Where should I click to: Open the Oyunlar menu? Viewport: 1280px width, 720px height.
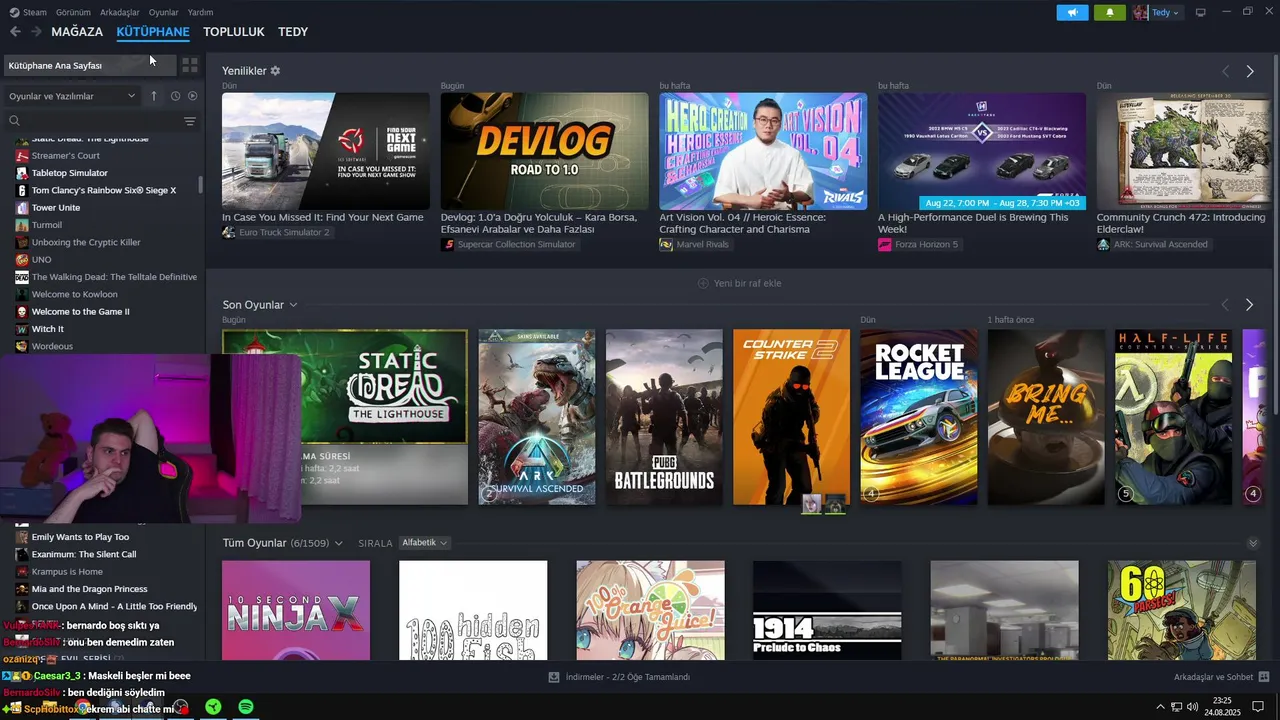pos(163,12)
